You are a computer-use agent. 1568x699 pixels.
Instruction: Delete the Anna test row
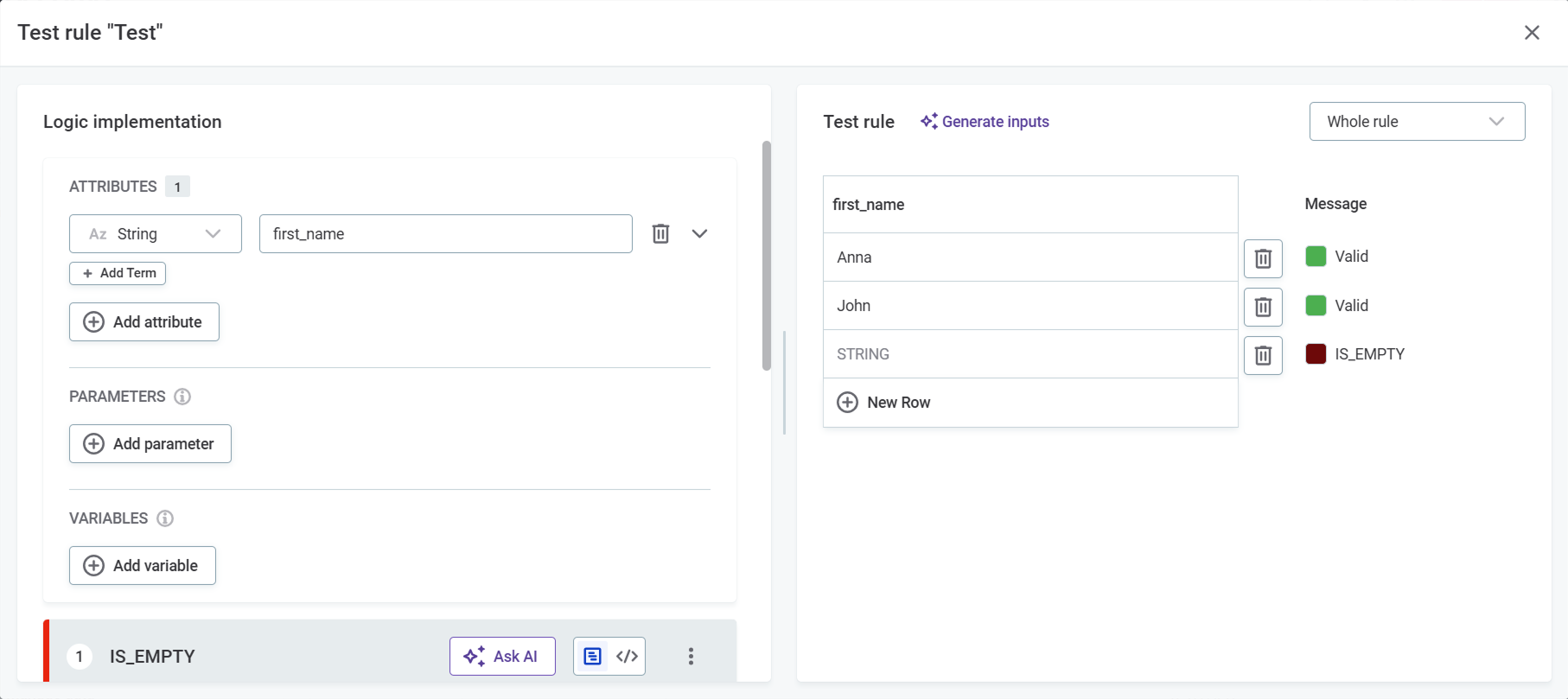[1262, 258]
